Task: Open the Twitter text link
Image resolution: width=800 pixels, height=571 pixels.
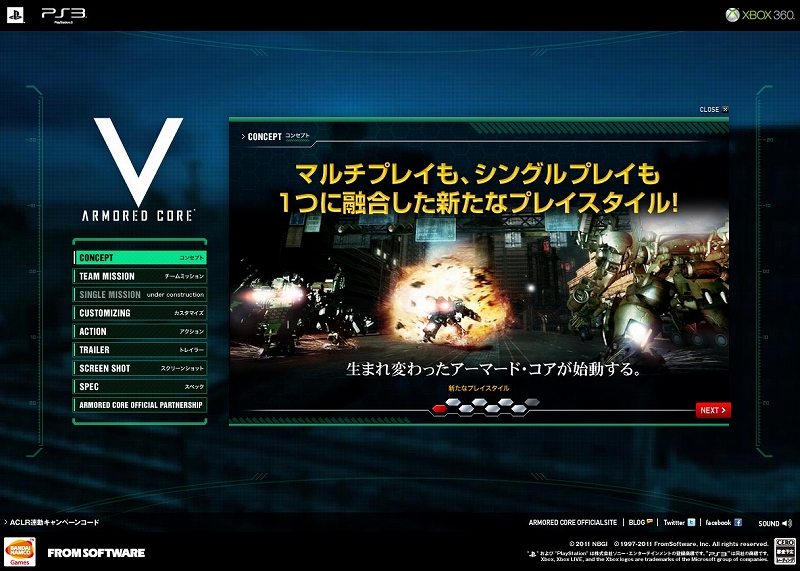Action: (x=673, y=523)
